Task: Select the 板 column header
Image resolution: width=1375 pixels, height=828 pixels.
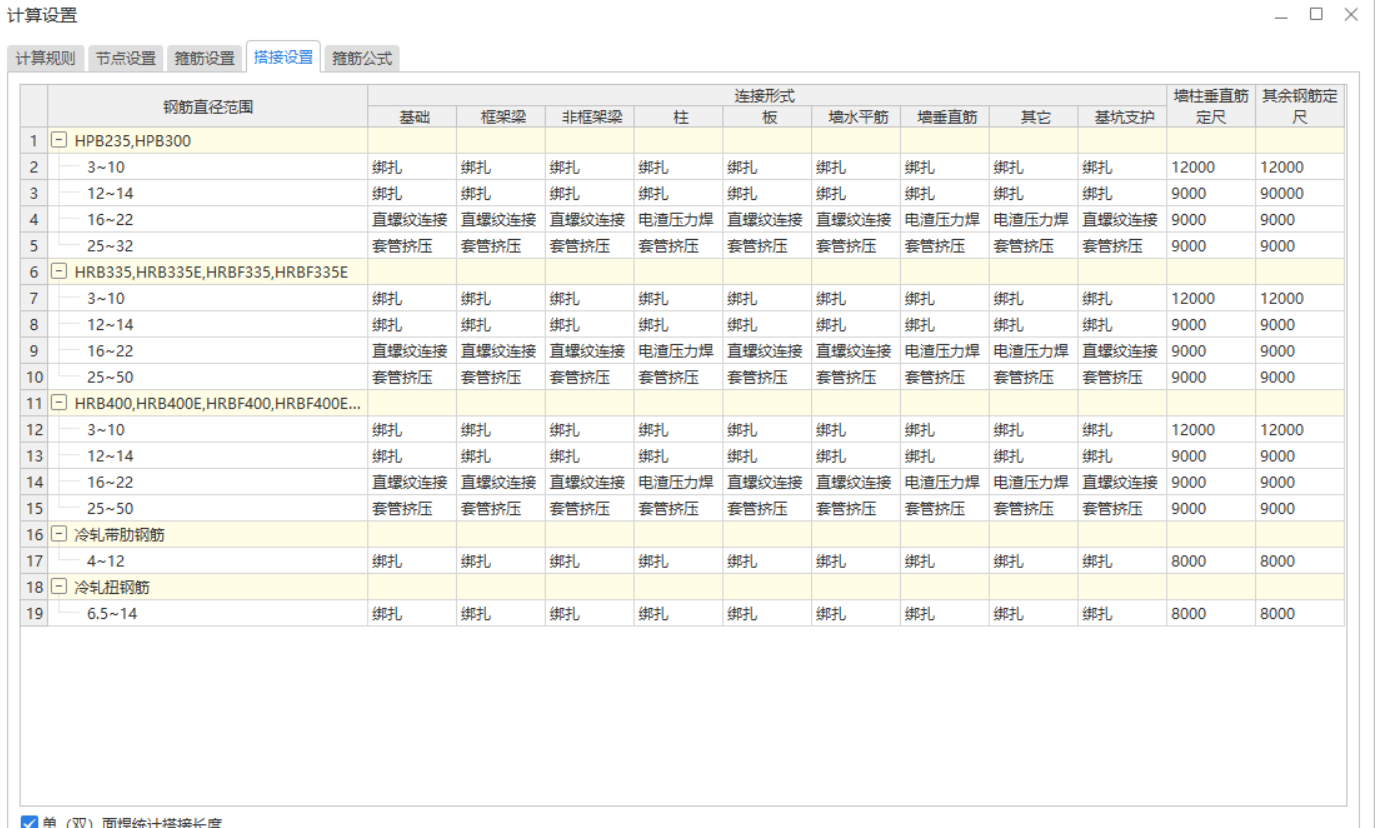Action: tap(767, 117)
